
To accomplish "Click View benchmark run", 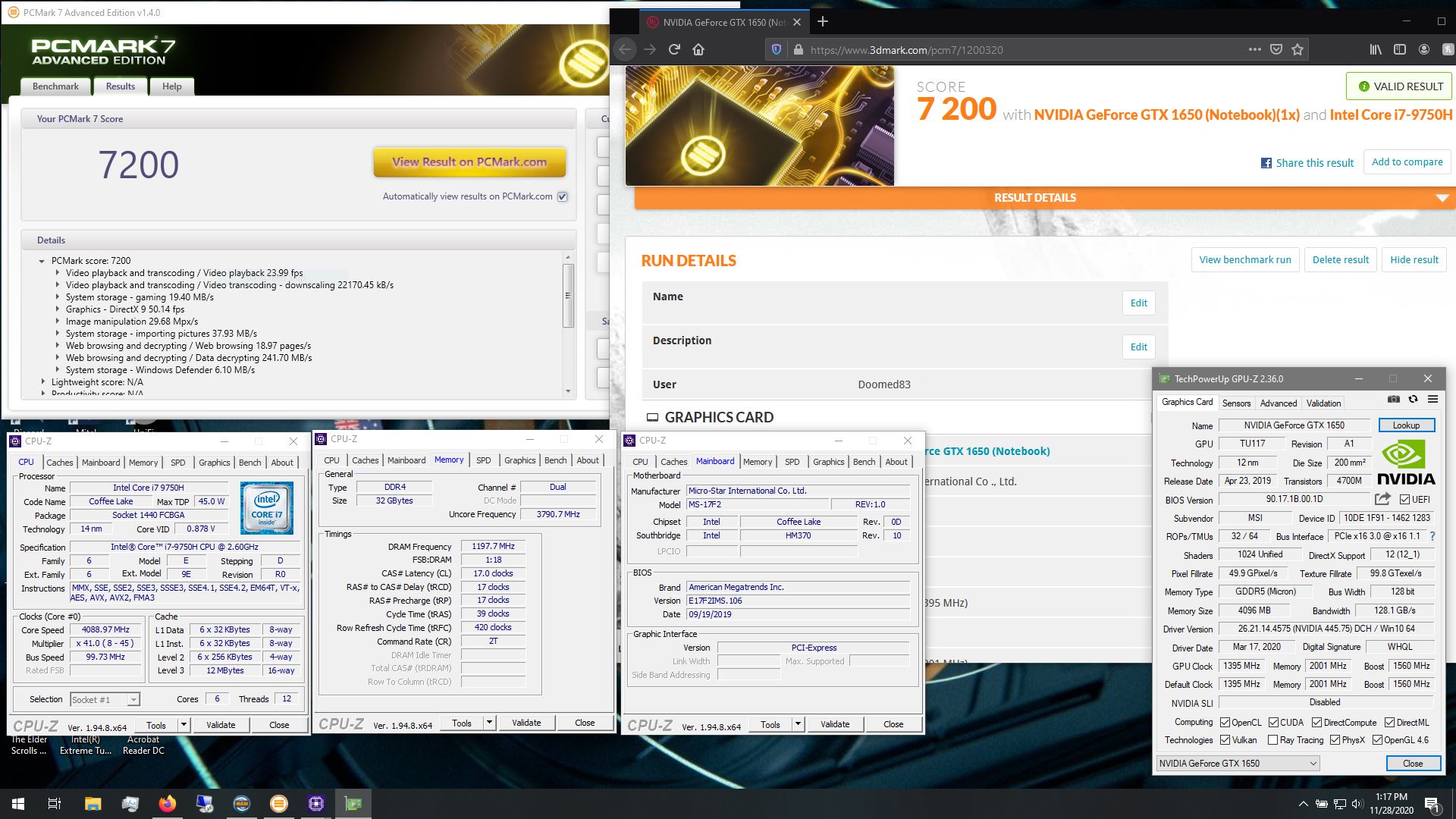I will 1245,259.
